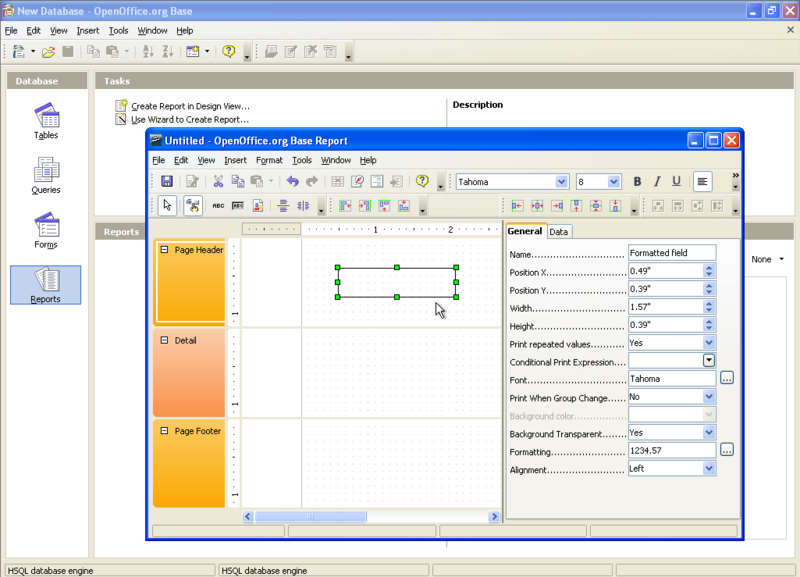
Task: Click the Undo arrow icon
Action: click(x=294, y=181)
